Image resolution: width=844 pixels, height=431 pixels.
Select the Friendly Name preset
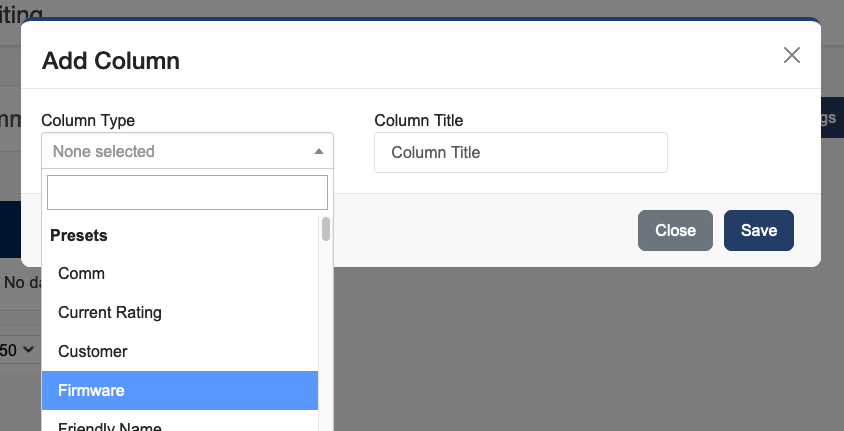tap(110, 425)
